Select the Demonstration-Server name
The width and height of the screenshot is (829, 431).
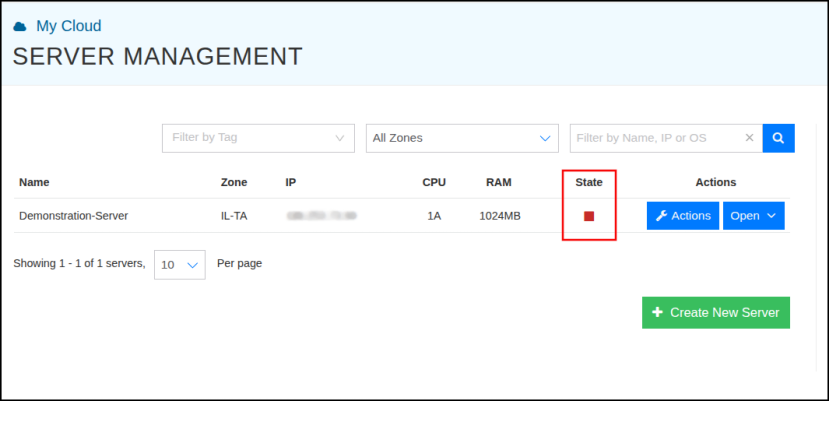pyautogui.click(x=73, y=216)
